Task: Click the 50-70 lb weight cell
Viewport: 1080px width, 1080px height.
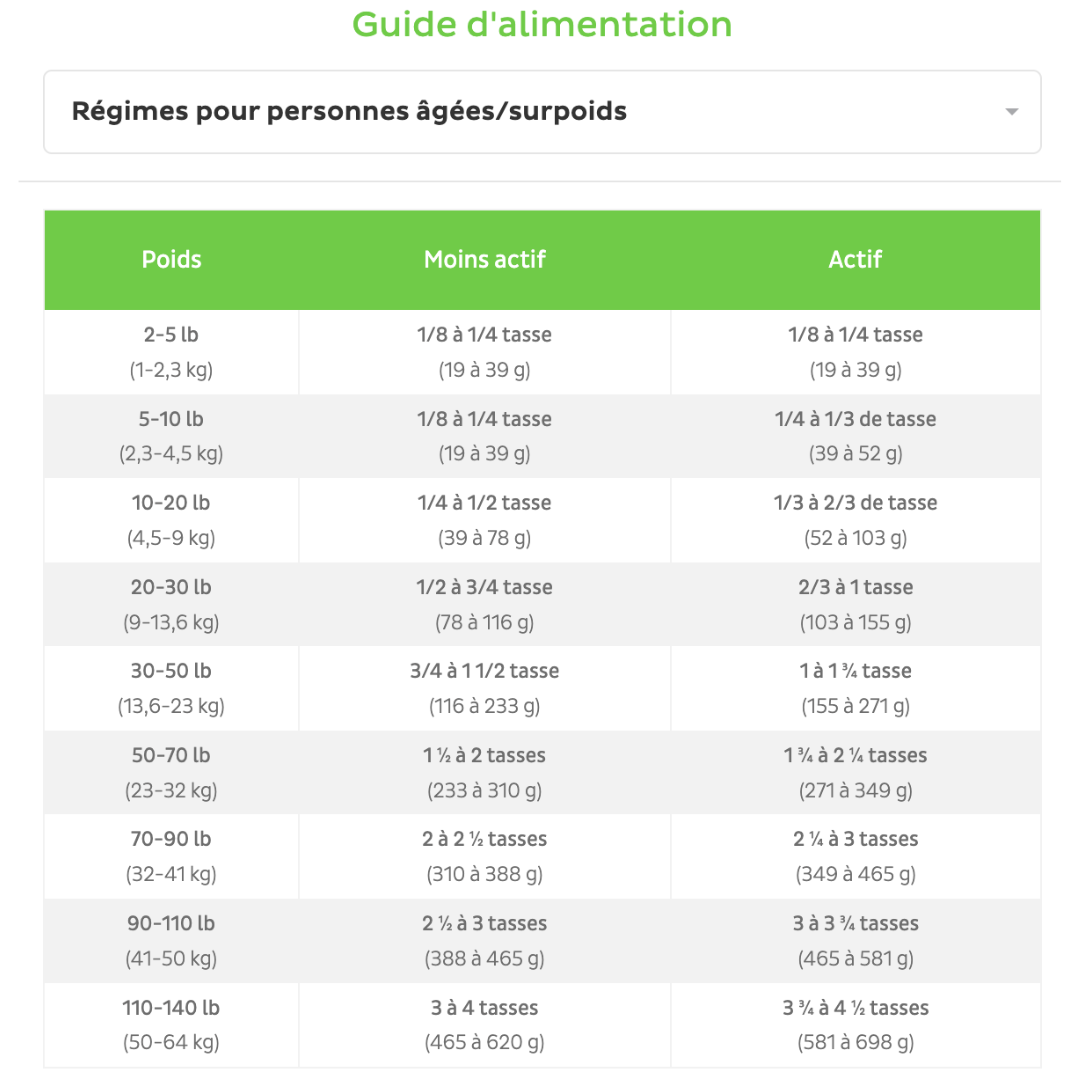Action: [172, 772]
